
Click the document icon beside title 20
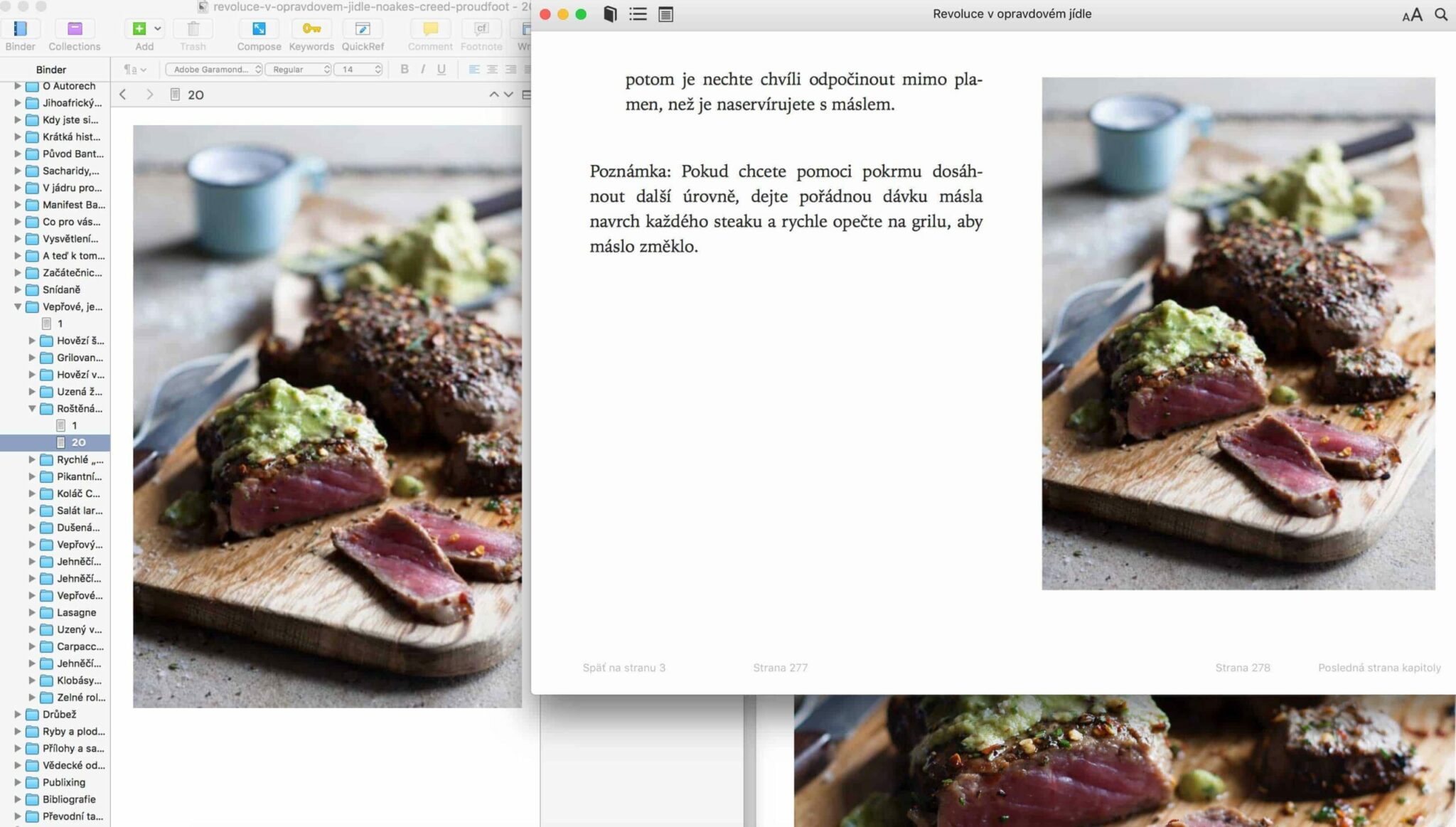click(175, 95)
